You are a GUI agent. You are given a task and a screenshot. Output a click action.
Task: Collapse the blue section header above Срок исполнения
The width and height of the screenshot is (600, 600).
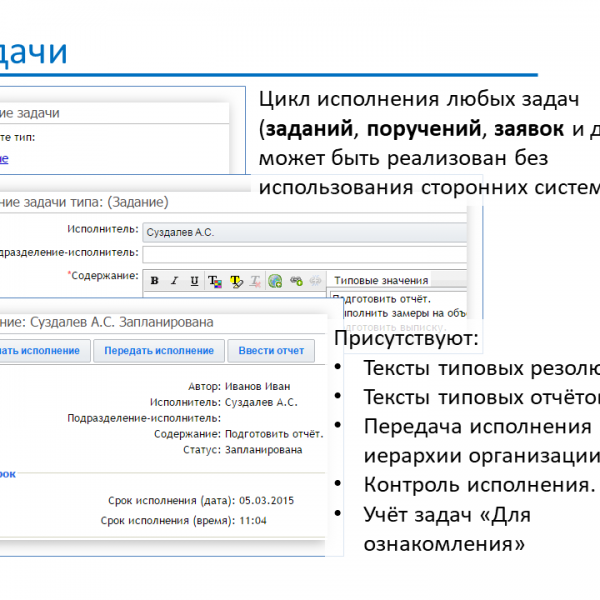click(8, 473)
